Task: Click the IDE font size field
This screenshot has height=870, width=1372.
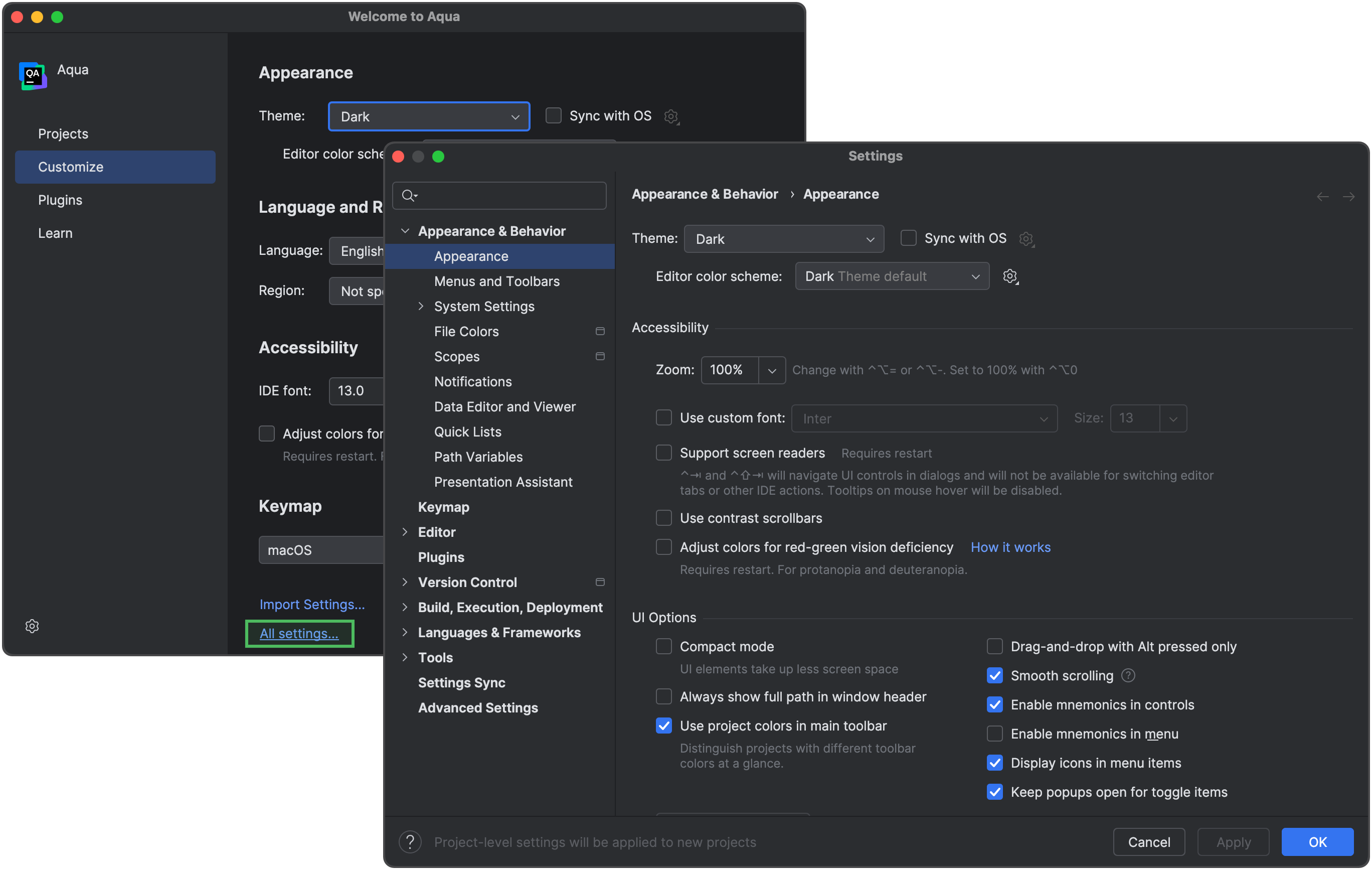Action: pyautogui.click(x=357, y=391)
